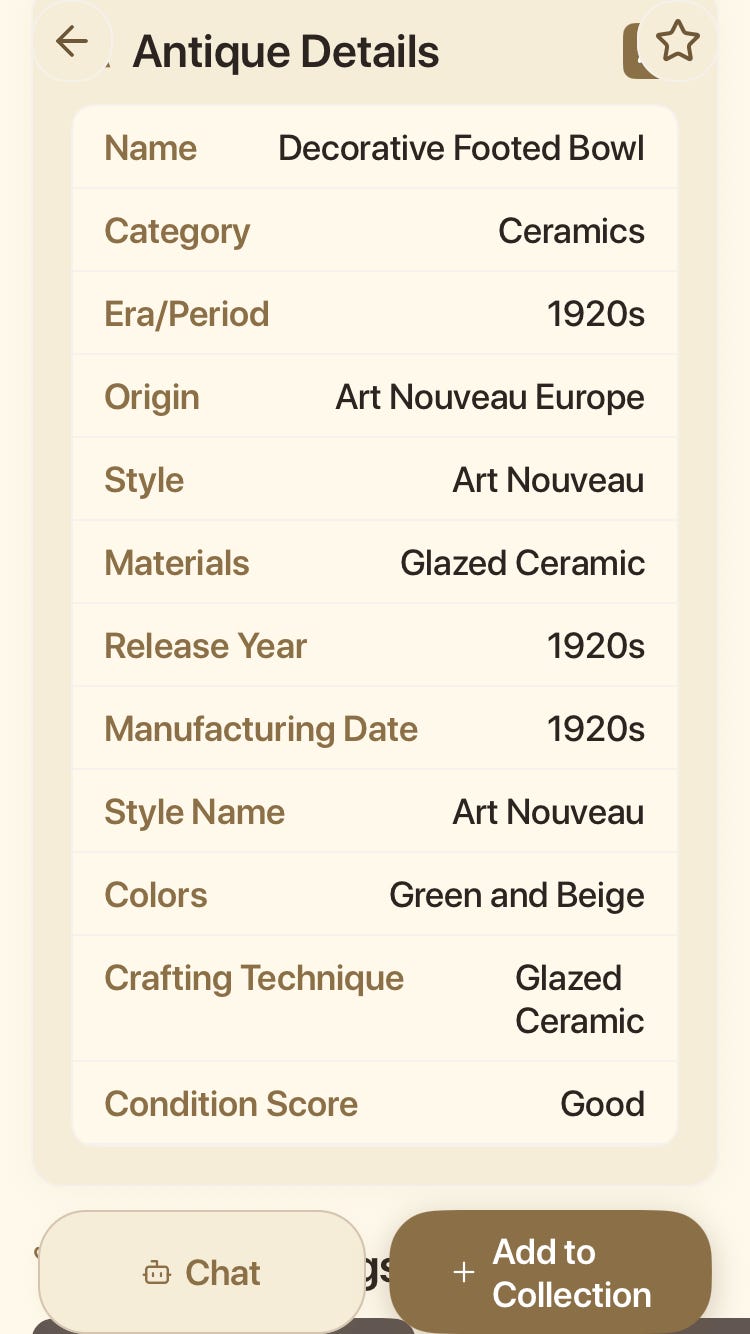Tap the plus icon in Add to Collection
The height and width of the screenshot is (1334, 750).
[x=464, y=1273]
